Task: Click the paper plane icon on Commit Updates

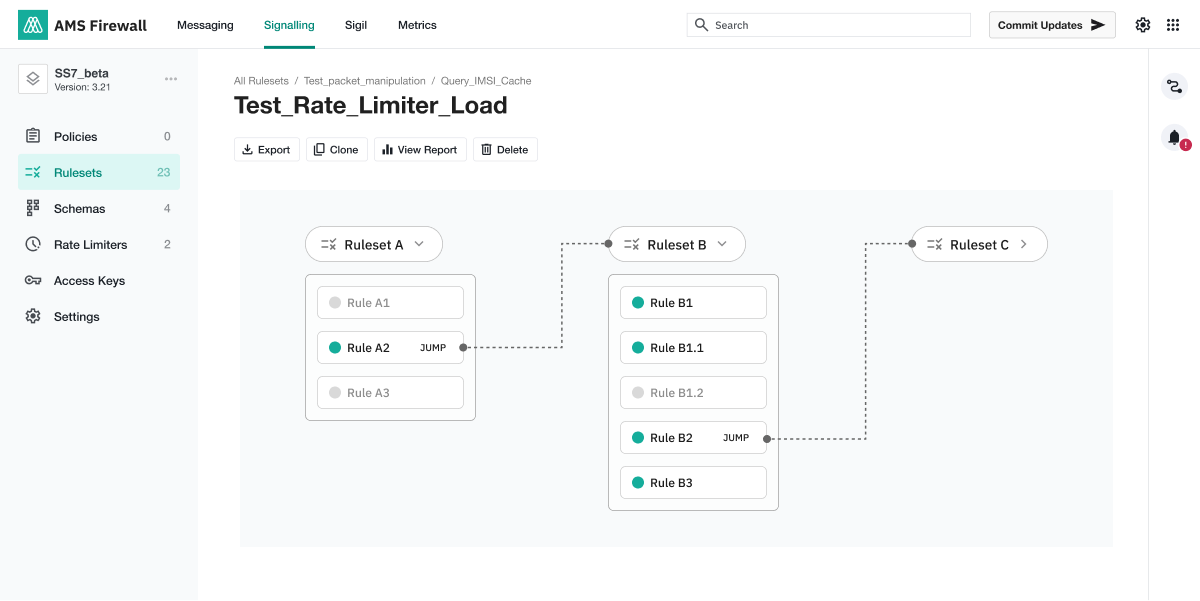Action: (1098, 25)
